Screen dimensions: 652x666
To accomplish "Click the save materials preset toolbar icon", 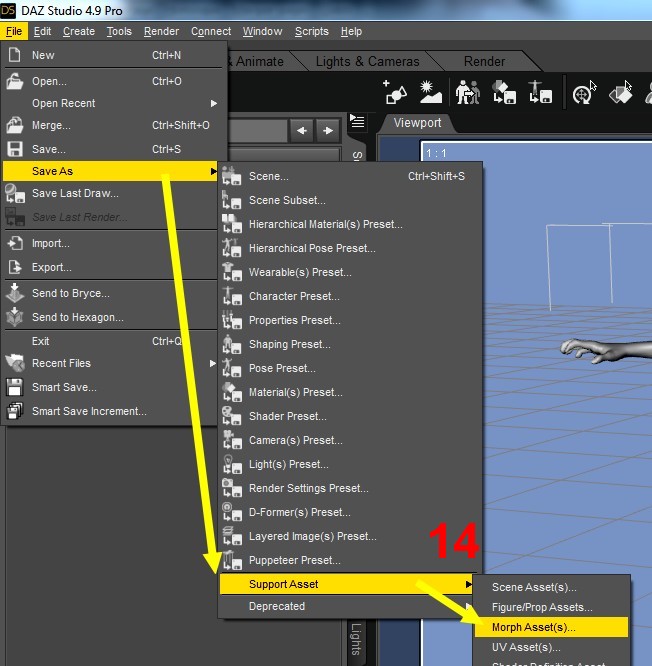I will (x=504, y=92).
